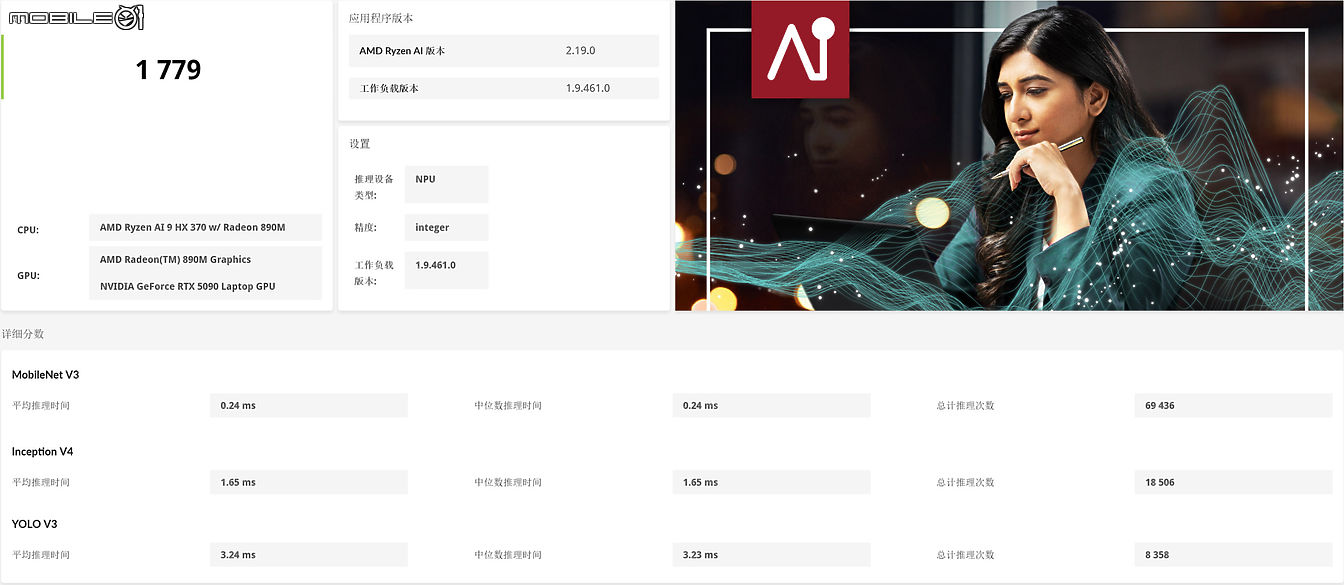
Task: Click Inception V4 "总计推理次数" label
Action: pos(966,483)
